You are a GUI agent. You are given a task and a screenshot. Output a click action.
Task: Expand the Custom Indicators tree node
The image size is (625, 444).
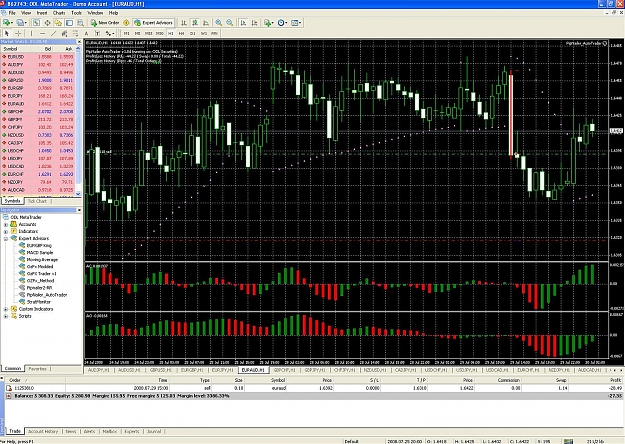[x=6, y=309]
